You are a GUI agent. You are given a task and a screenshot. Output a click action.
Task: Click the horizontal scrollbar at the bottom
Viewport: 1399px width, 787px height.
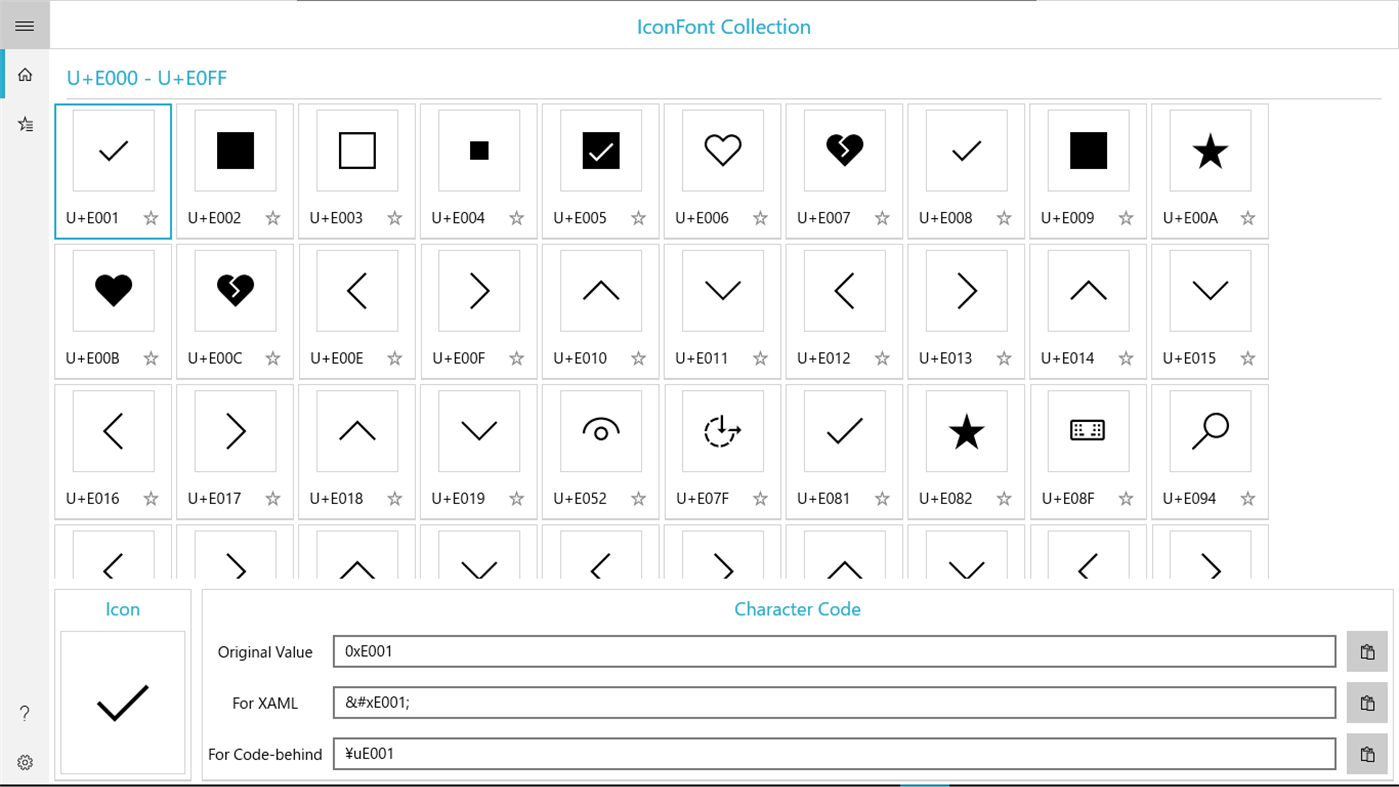point(925,784)
